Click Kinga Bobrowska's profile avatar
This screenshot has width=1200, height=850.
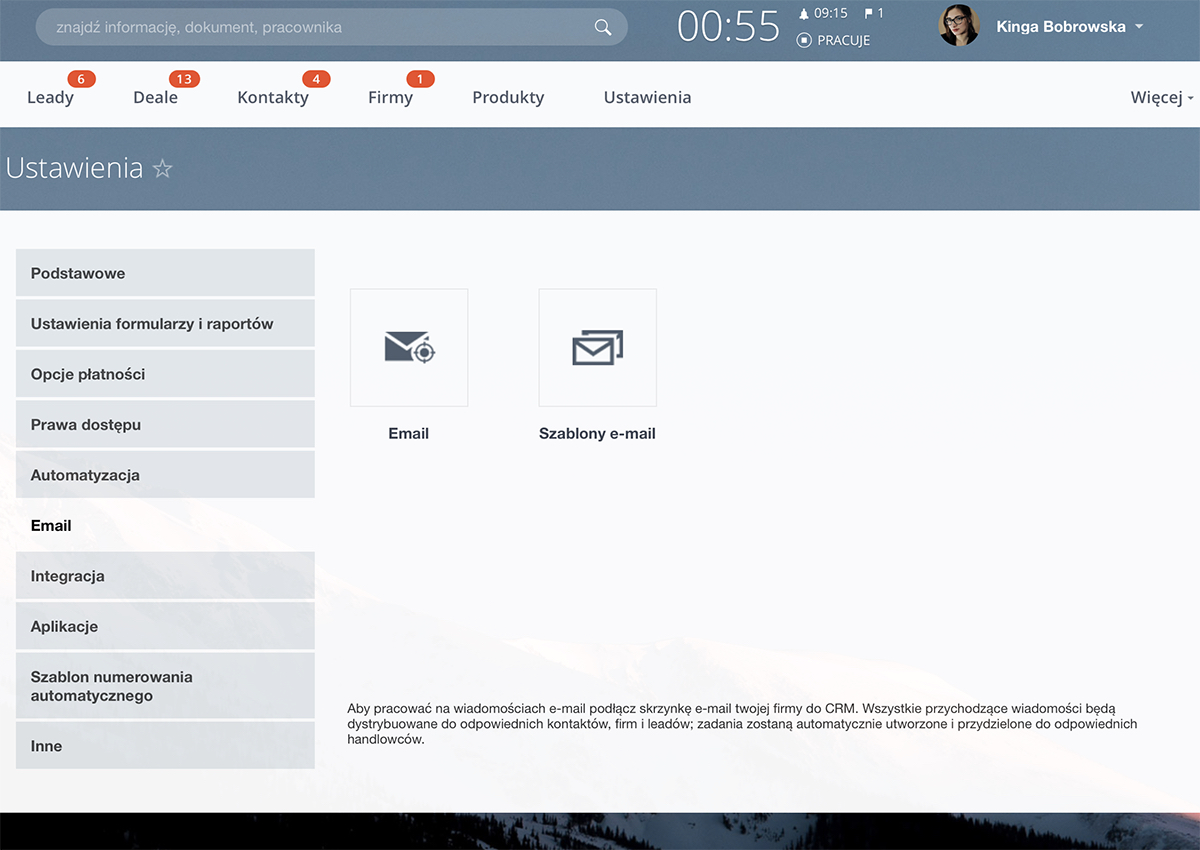coord(959,26)
